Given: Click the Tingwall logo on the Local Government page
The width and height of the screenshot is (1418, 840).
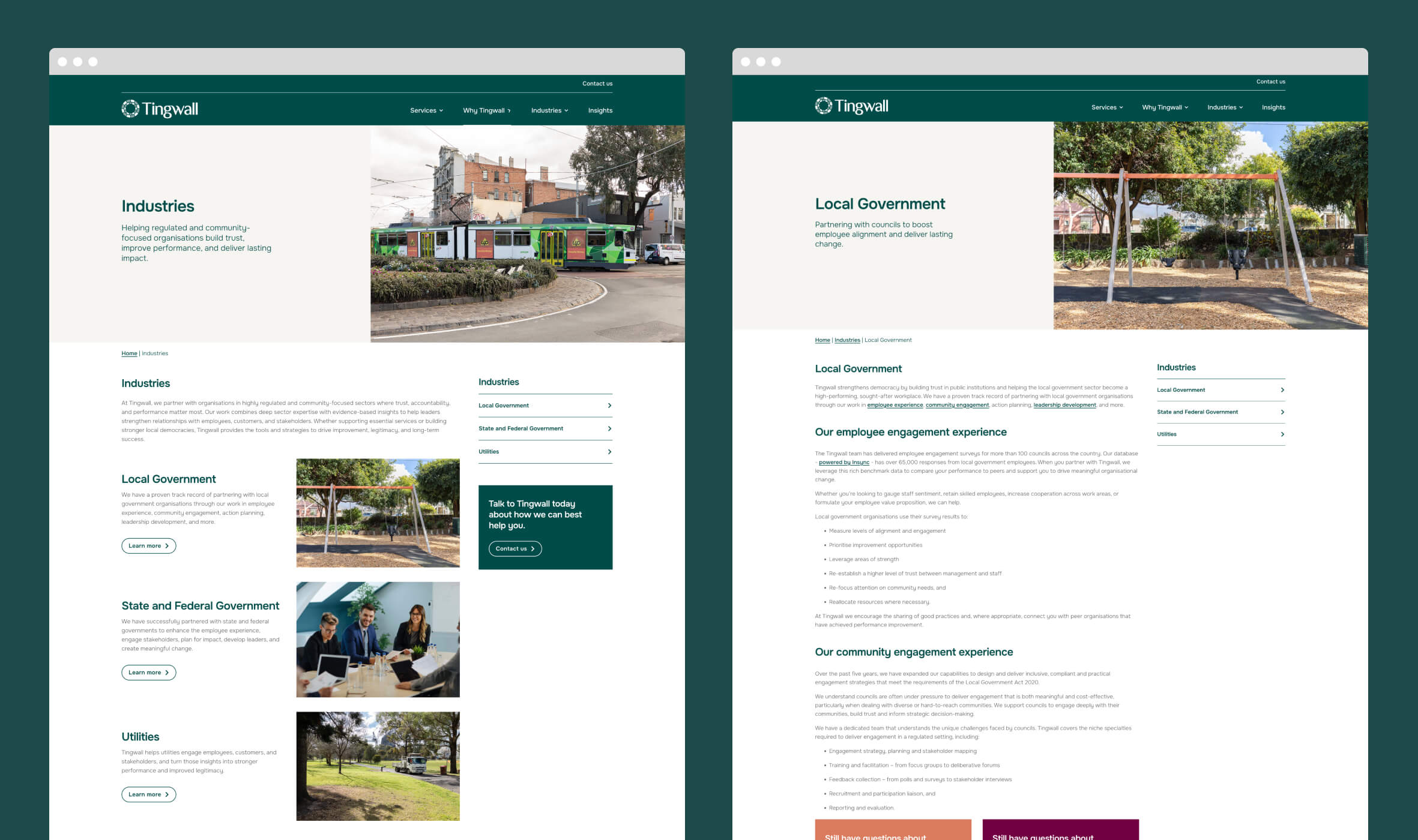Looking at the screenshot, I should pos(851,105).
